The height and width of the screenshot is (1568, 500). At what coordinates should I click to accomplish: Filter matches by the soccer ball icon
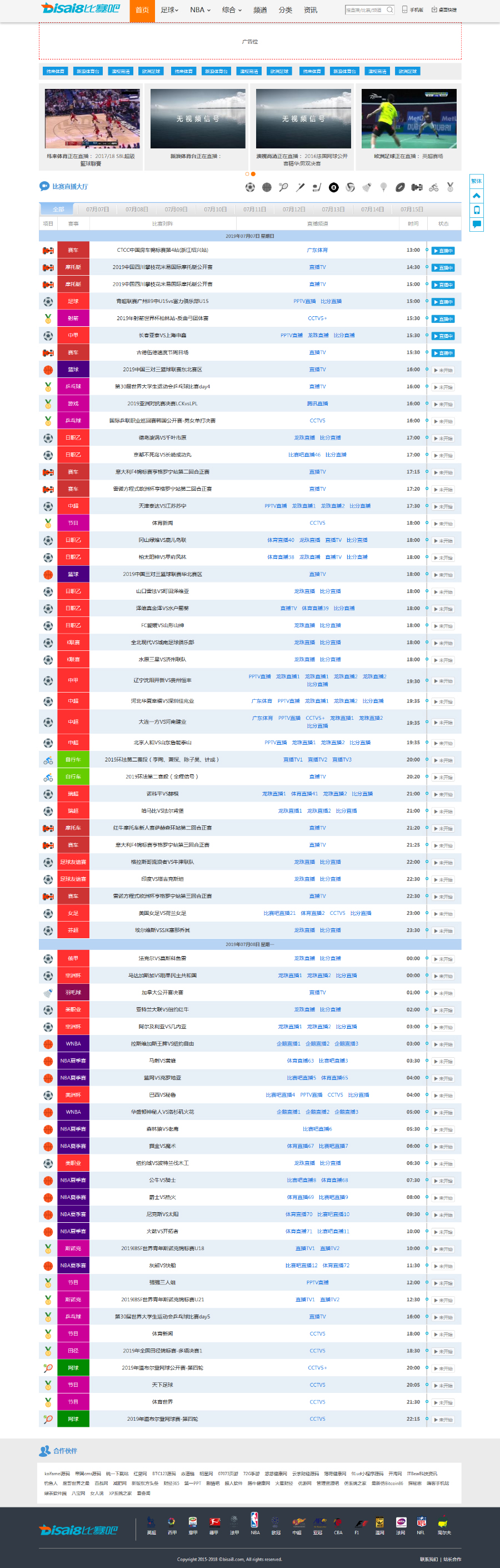coord(250,187)
